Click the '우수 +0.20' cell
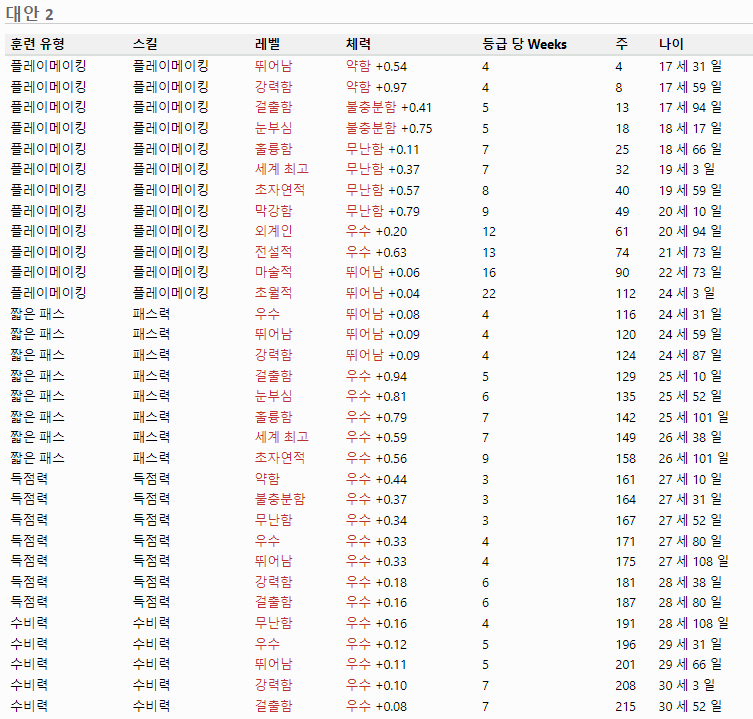This screenshot has height=719, width=753. (376, 232)
